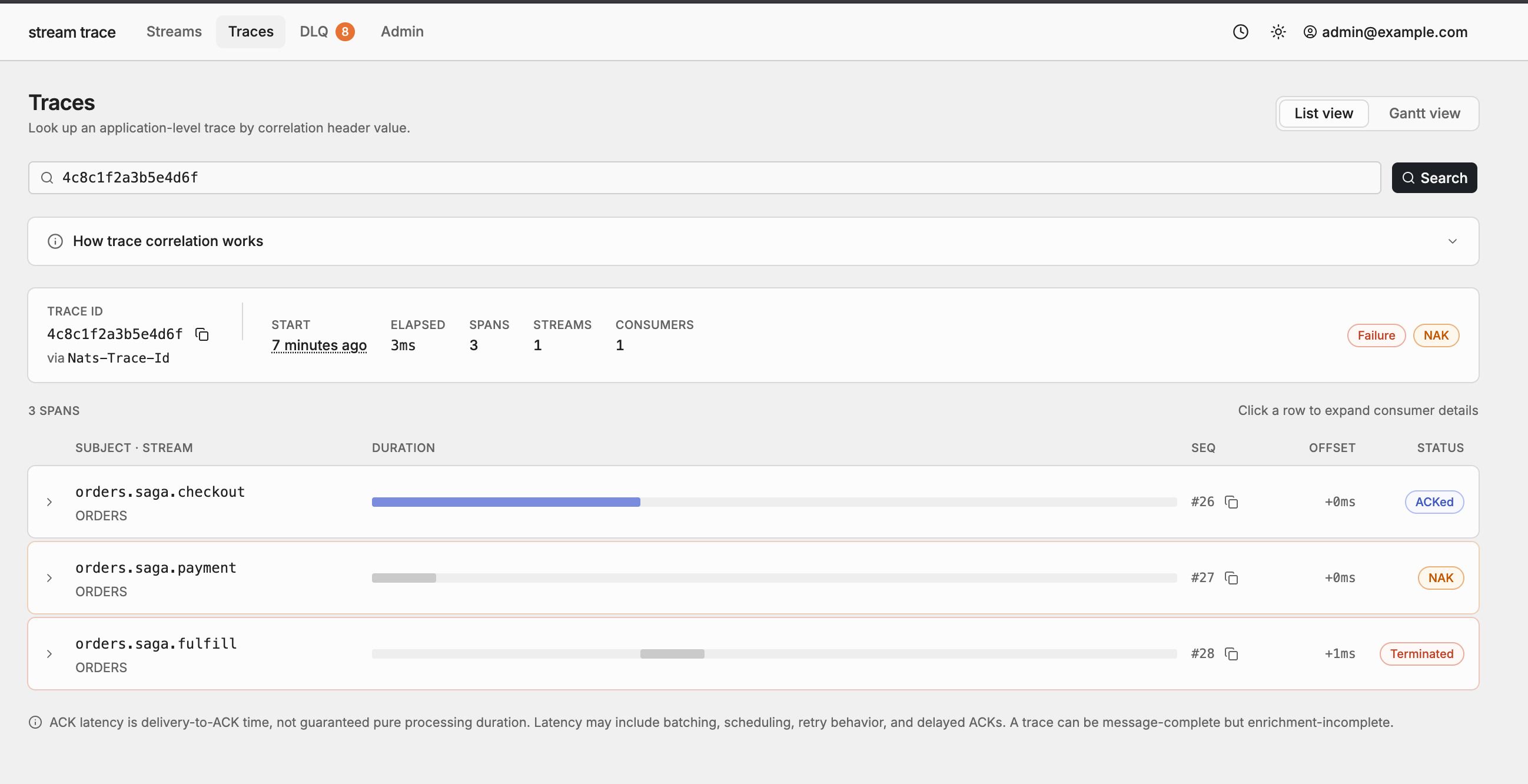Click the gray fulfill duration bar
This screenshot has height=784, width=1528.
672,654
